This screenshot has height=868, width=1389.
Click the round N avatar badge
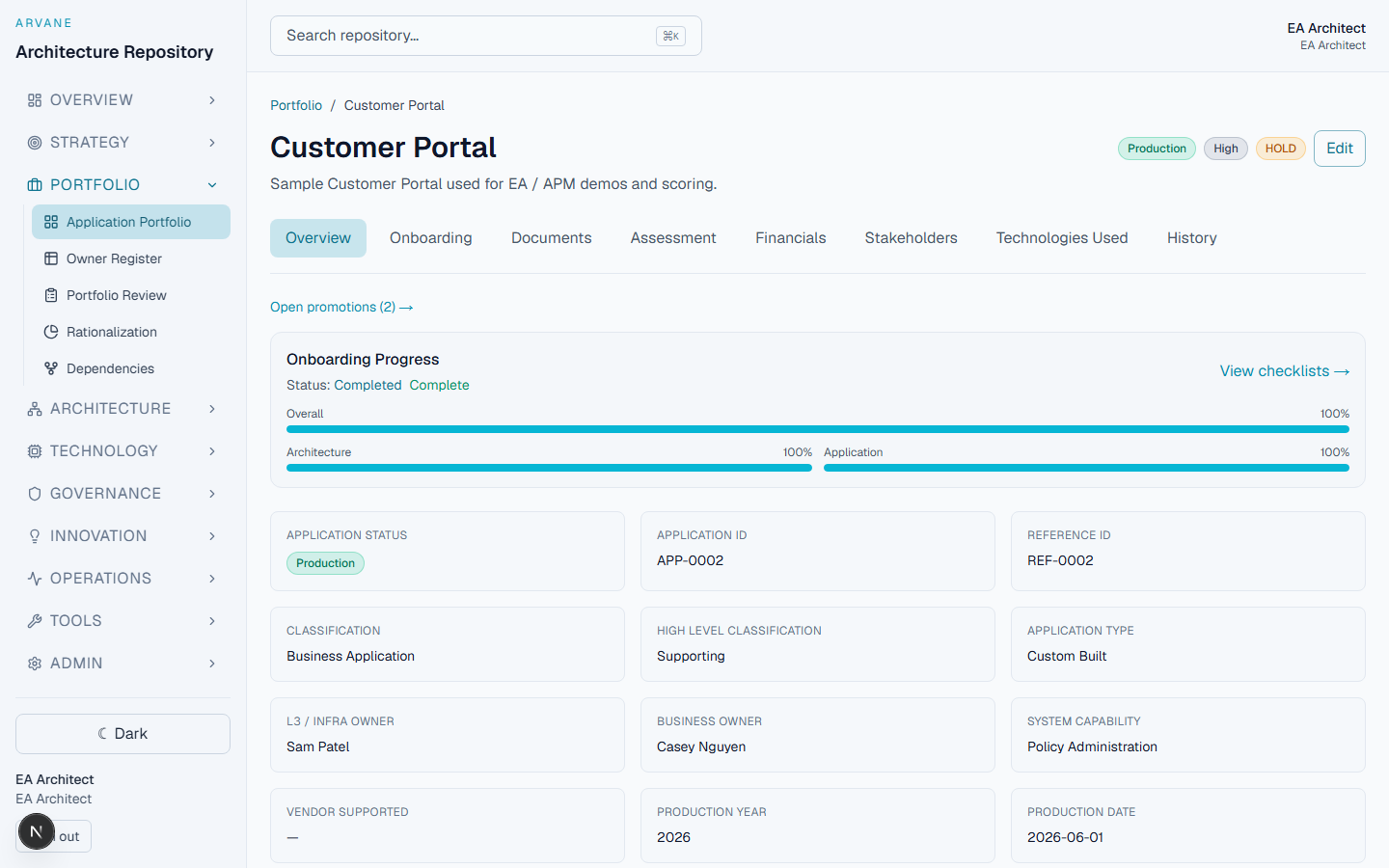[x=37, y=831]
